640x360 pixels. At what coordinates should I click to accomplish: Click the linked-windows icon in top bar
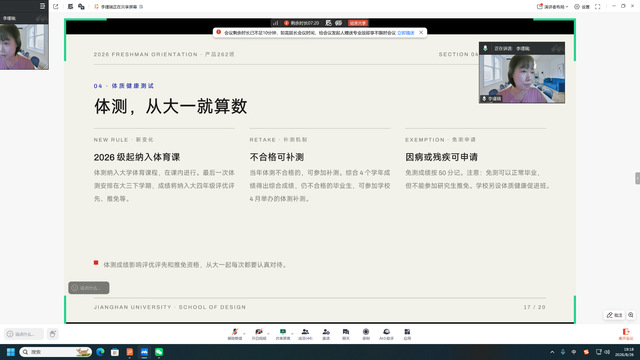pyautogui.click(x=81, y=7)
